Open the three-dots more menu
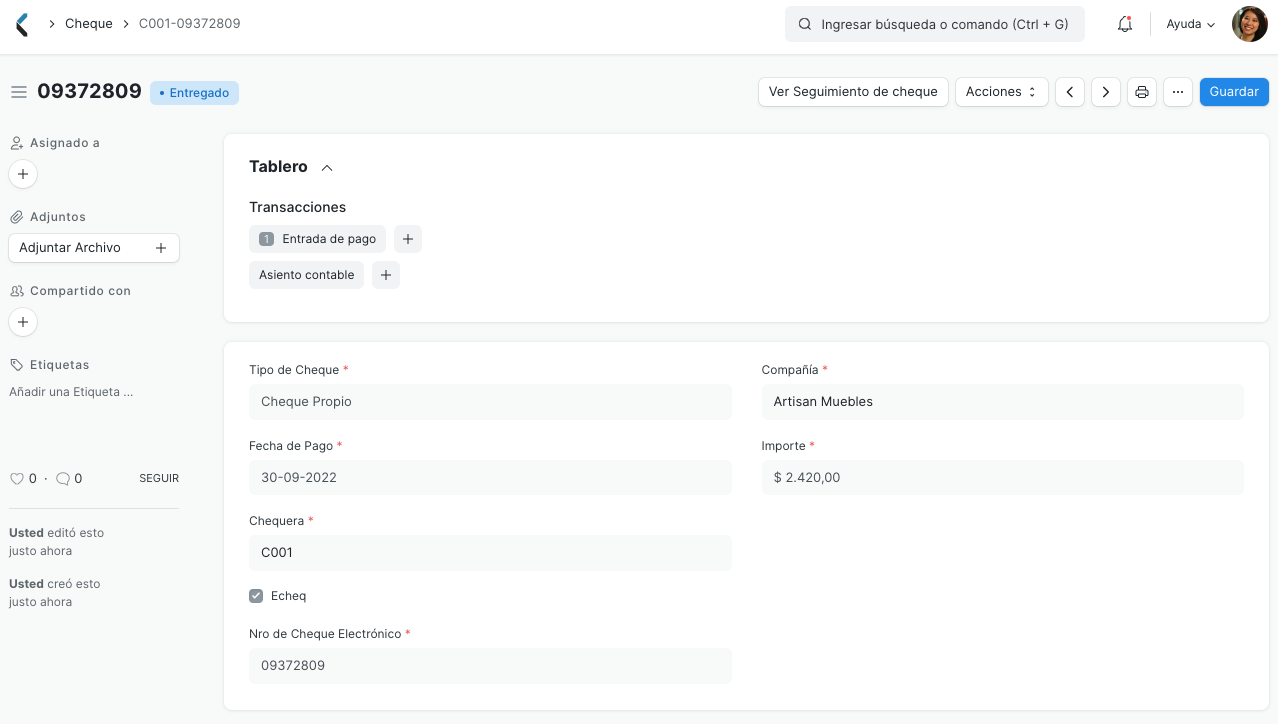1278x724 pixels. 1178,92
